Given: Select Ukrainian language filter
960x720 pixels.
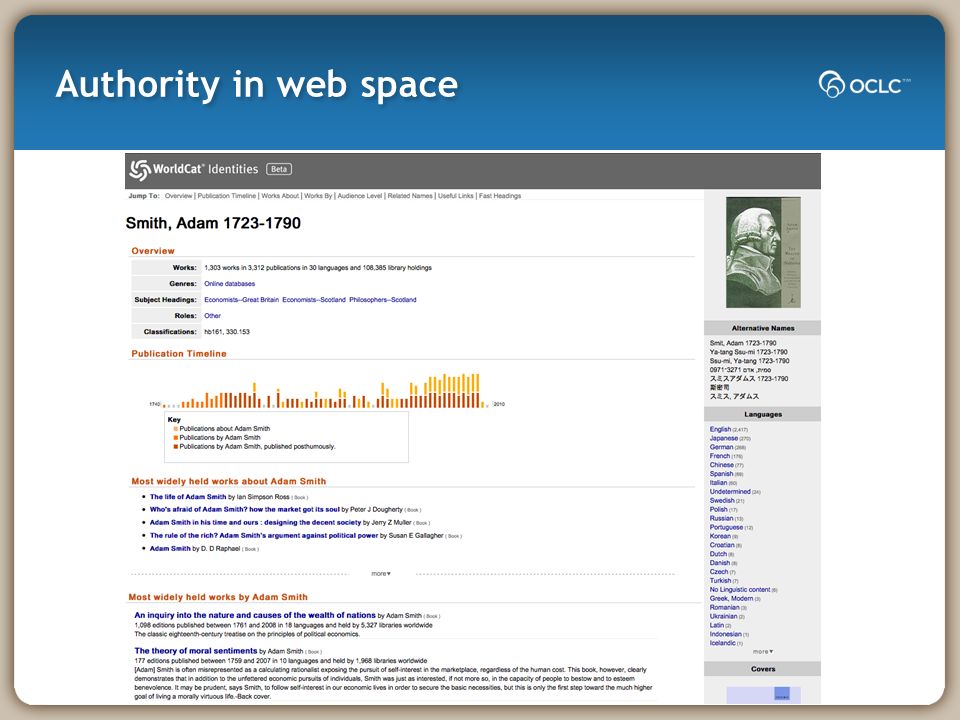Looking at the screenshot, I should [724, 616].
